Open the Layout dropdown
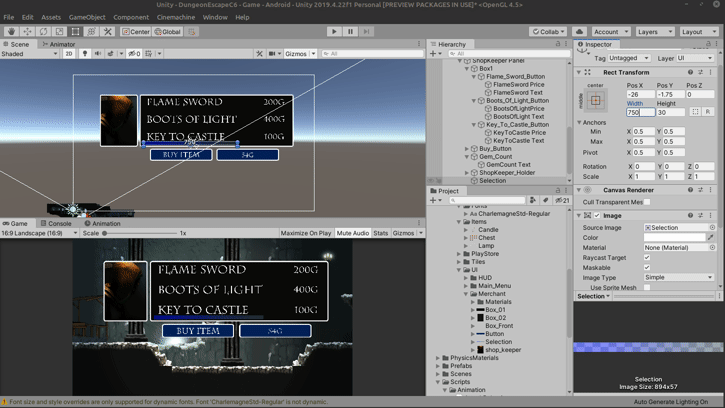 coord(698,31)
